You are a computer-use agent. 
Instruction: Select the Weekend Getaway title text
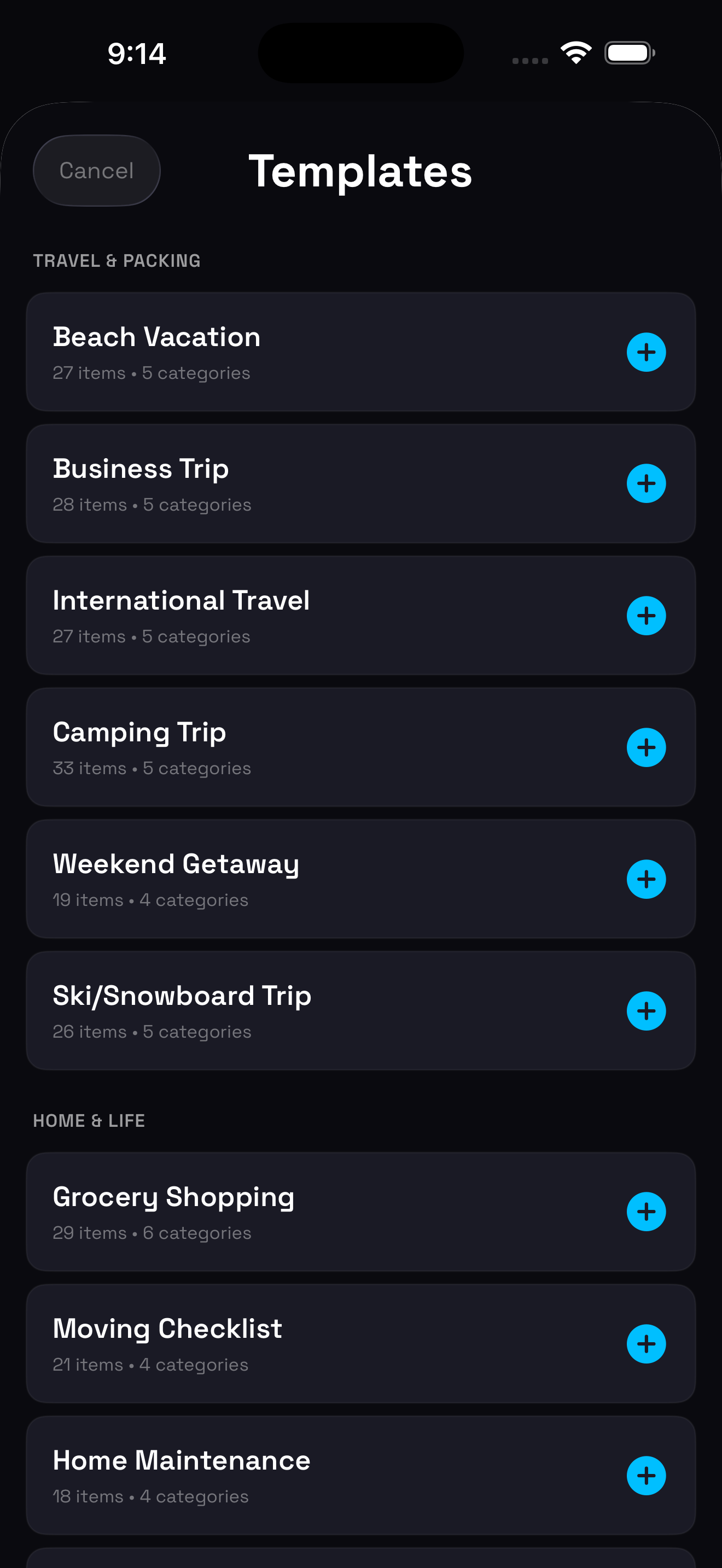(x=176, y=864)
